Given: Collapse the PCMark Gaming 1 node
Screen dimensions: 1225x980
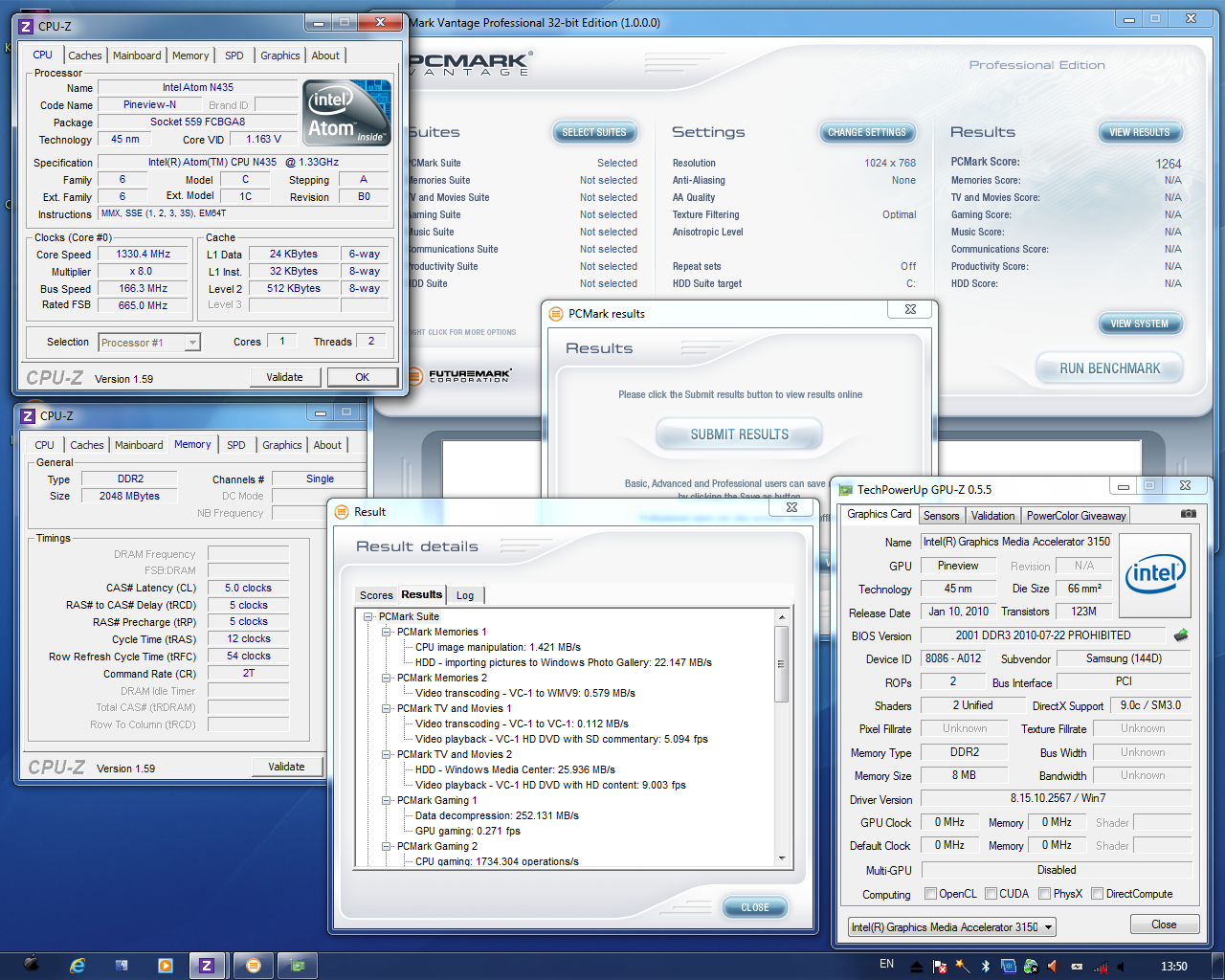Looking at the screenshot, I should [x=387, y=801].
